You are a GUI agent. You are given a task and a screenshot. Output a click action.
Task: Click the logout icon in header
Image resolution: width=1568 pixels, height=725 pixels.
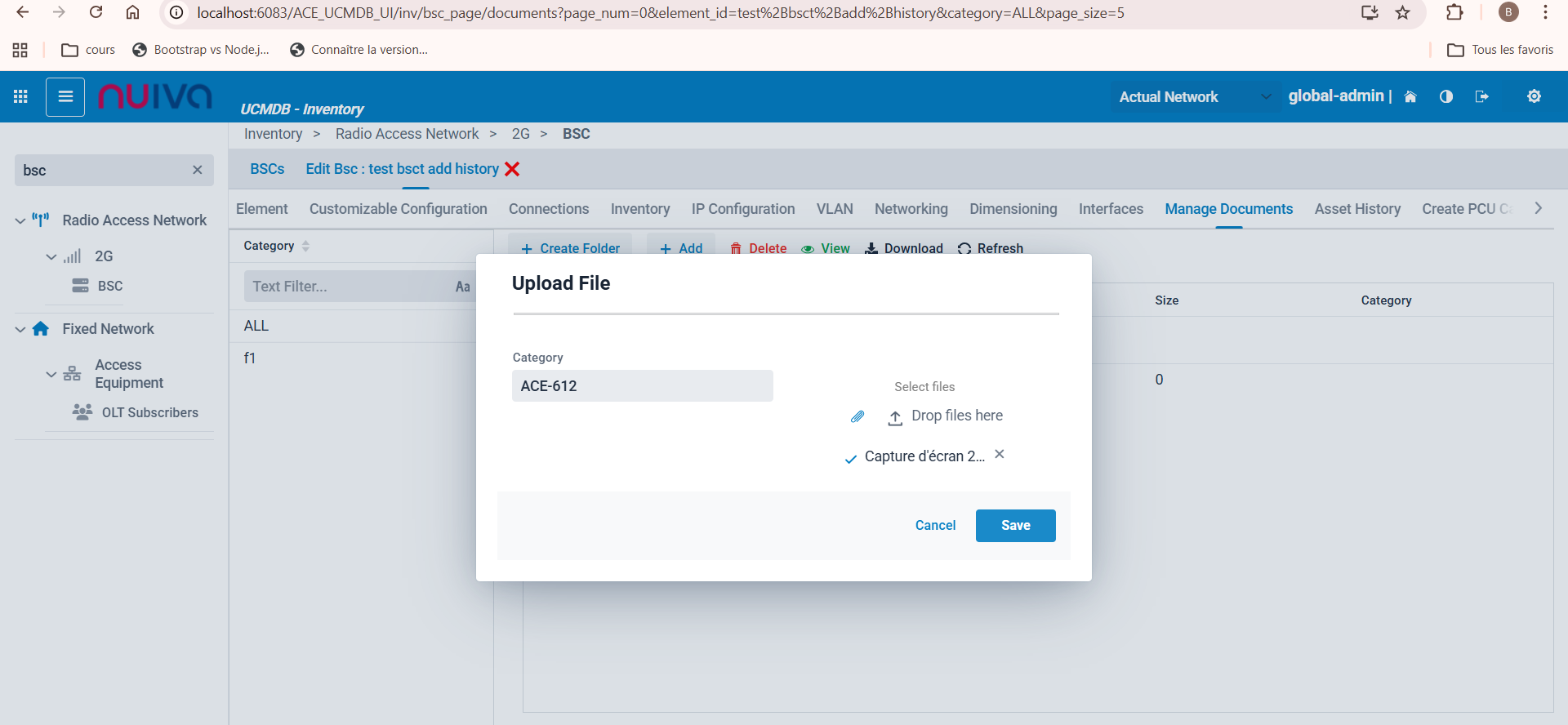(x=1481, y=97)
